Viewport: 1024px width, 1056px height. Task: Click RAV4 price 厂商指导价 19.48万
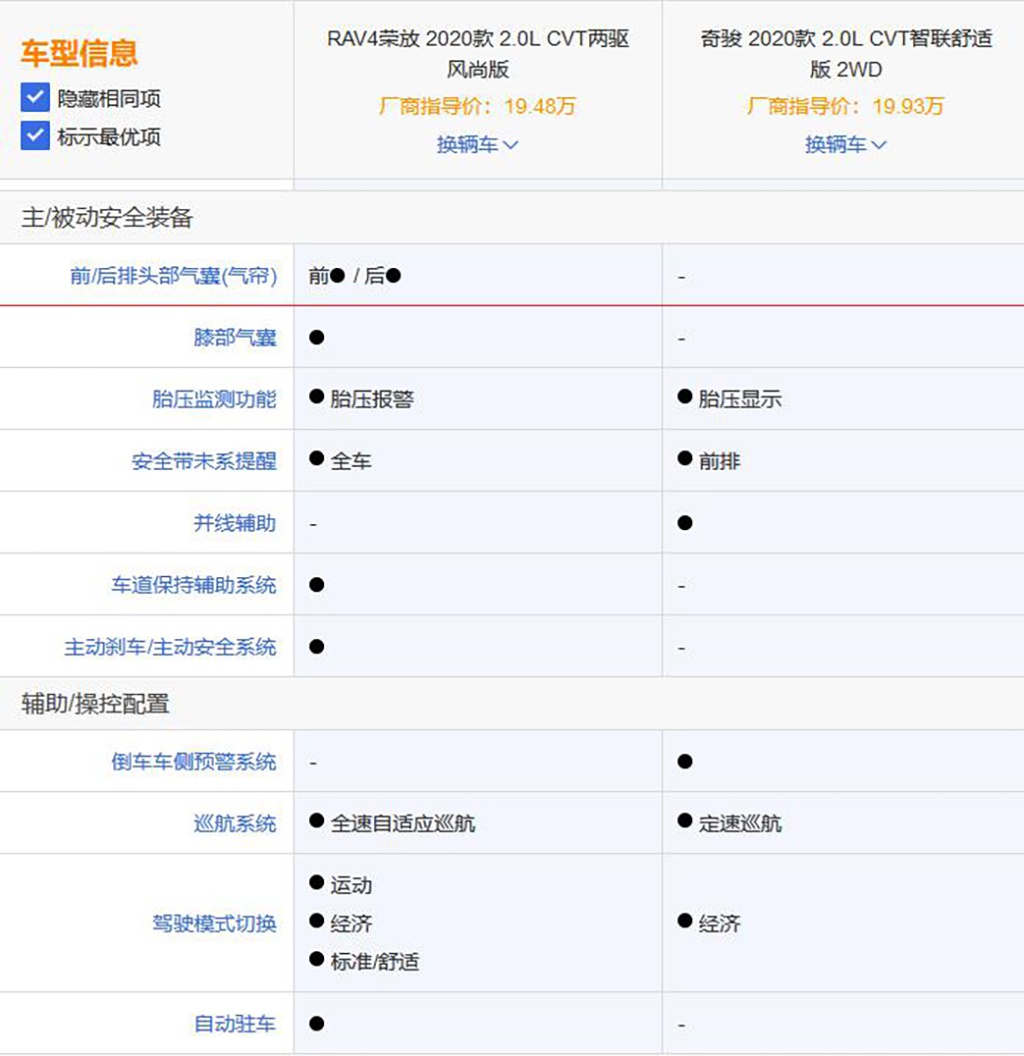click(x=478, y=106)
